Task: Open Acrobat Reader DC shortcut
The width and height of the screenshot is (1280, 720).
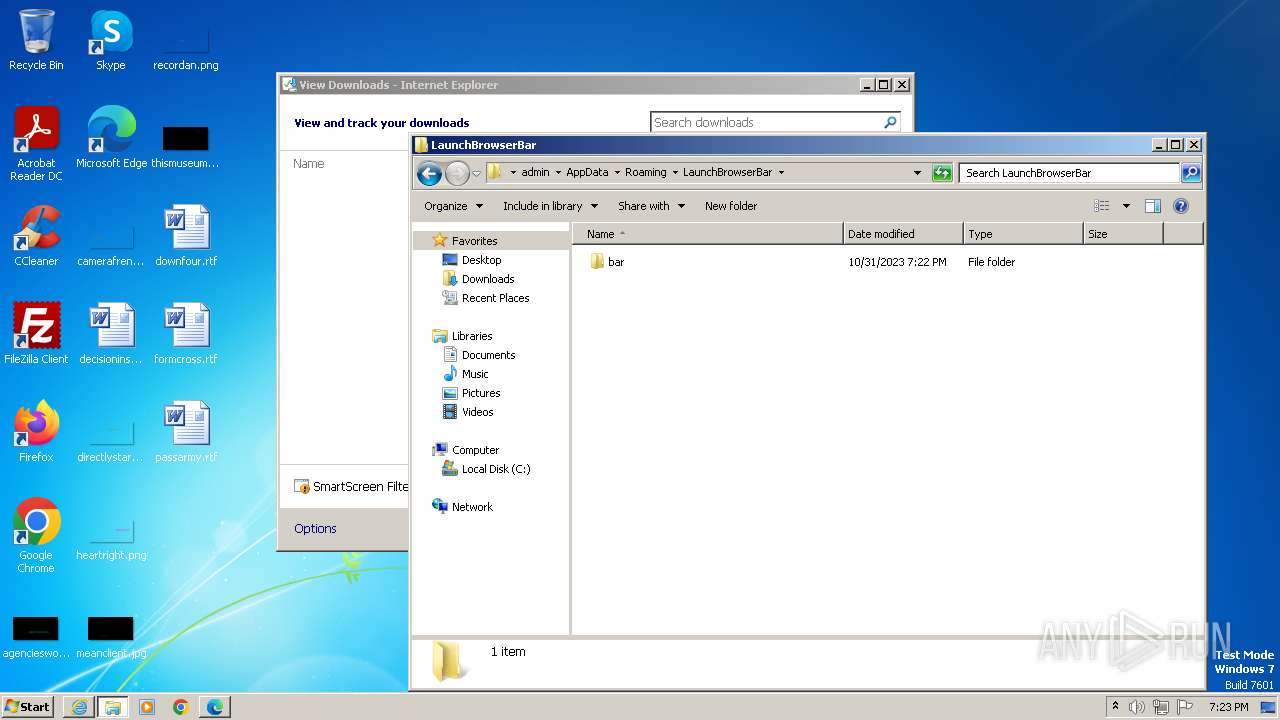Action: pos(36,143)
